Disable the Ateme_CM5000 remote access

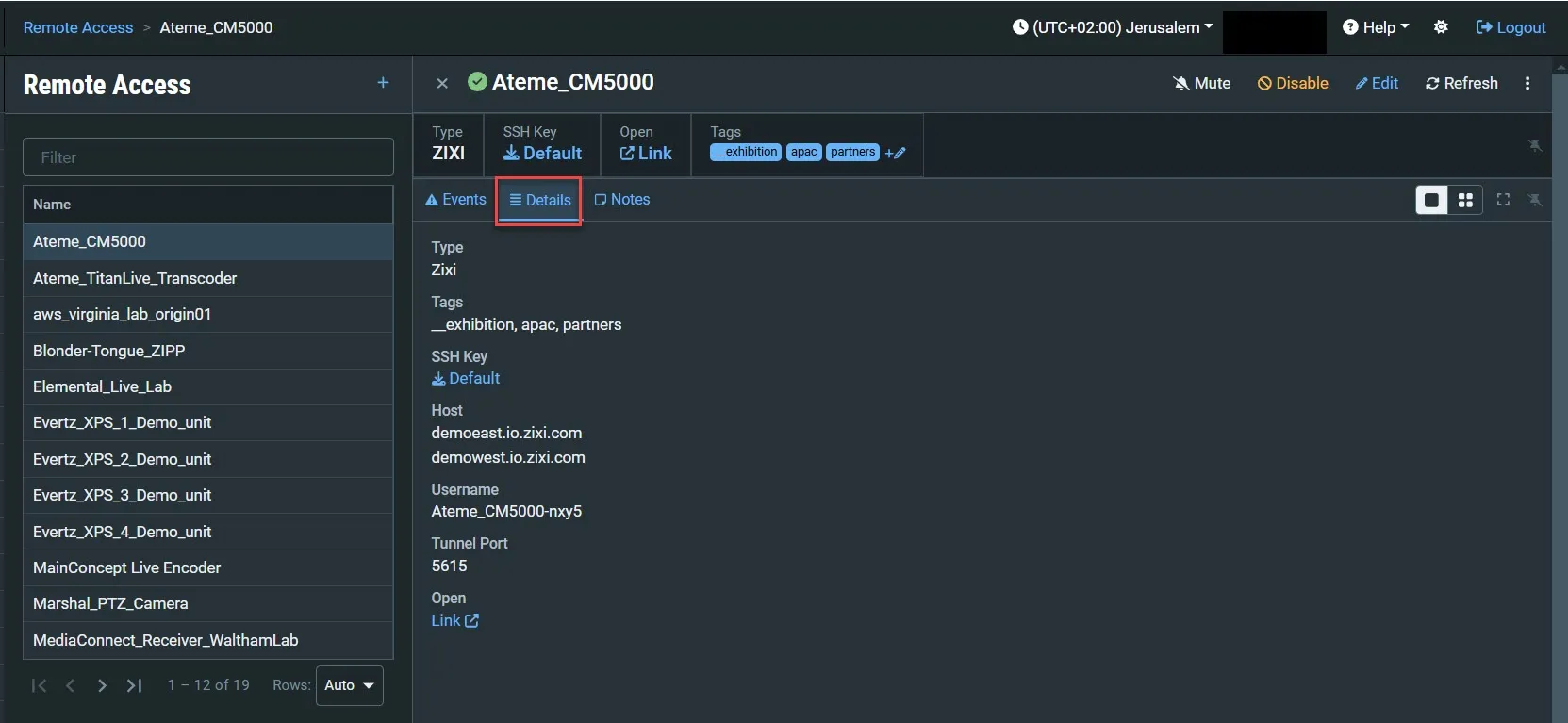(1293, 83)
